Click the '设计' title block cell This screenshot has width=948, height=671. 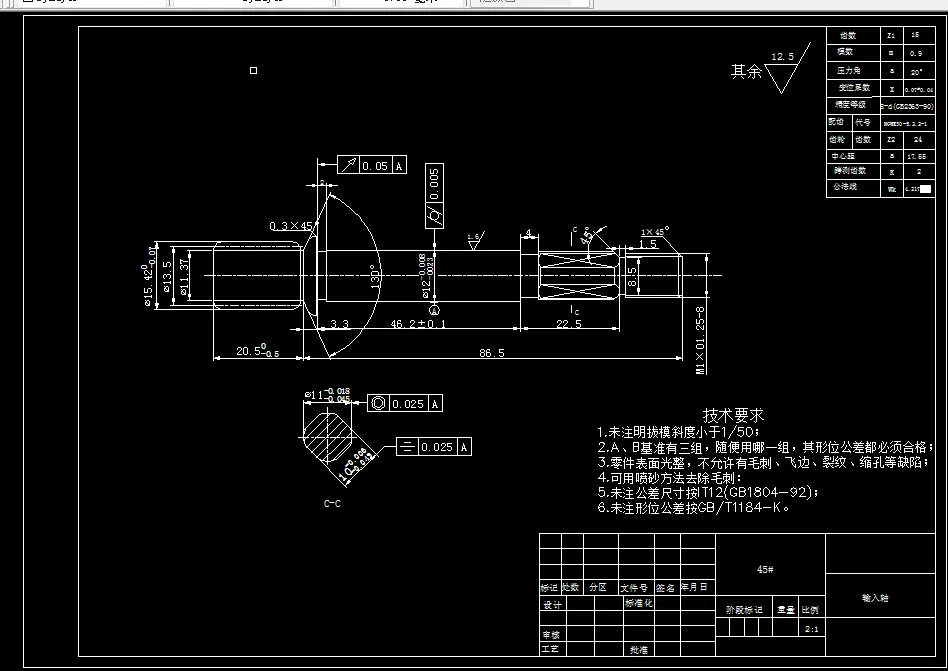552,605
